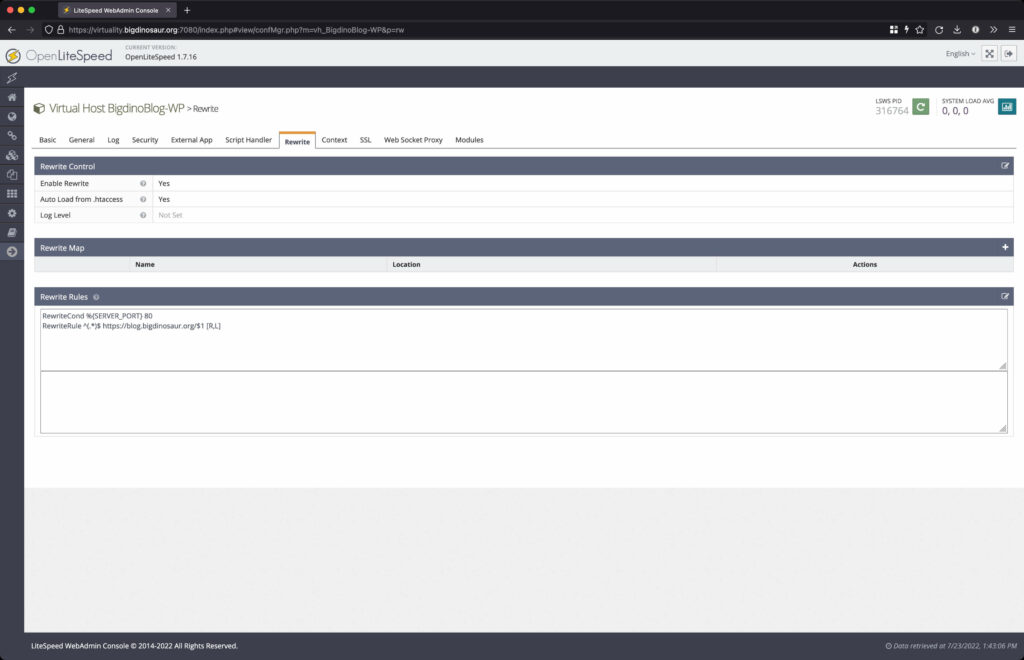Viewport: 1024px width, 660px height.
Task: Log out using the exit icon in the header
Action: point(1008,53)
